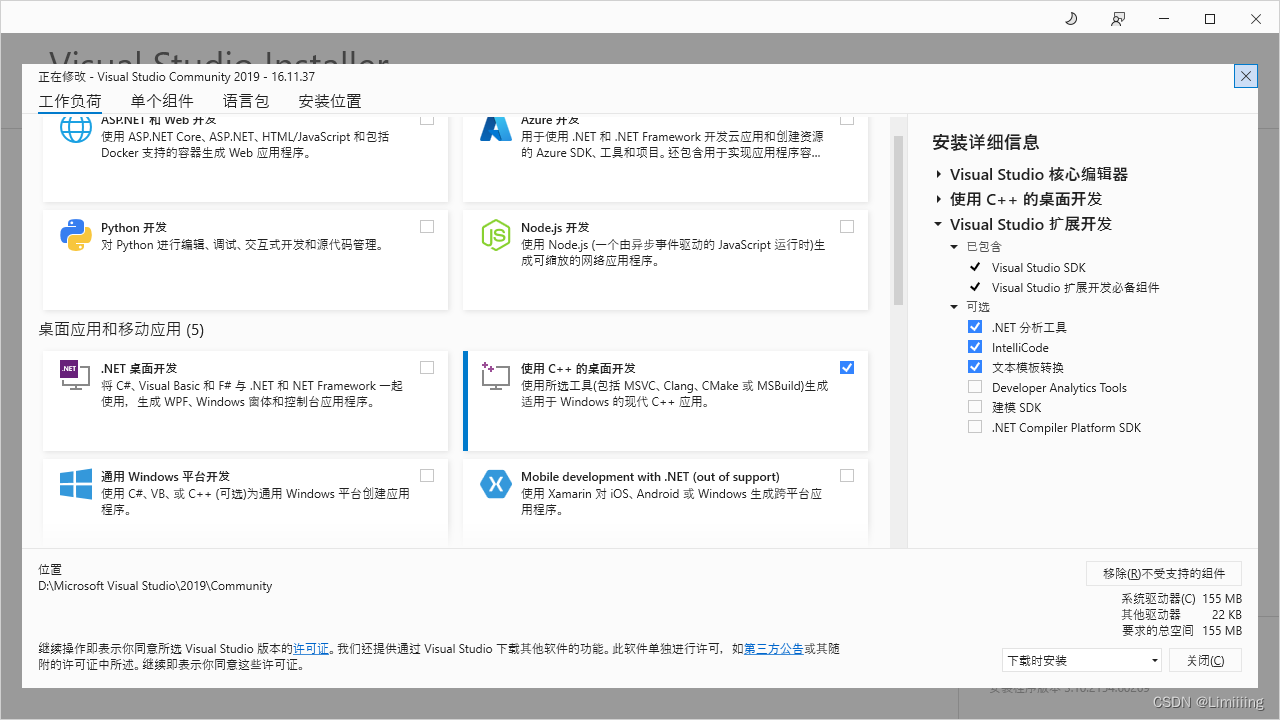Image resolution: width=1280 pixels, height=720 pixels.
Task: Click the 许可证 link
Action: click(x=311, y=648)
